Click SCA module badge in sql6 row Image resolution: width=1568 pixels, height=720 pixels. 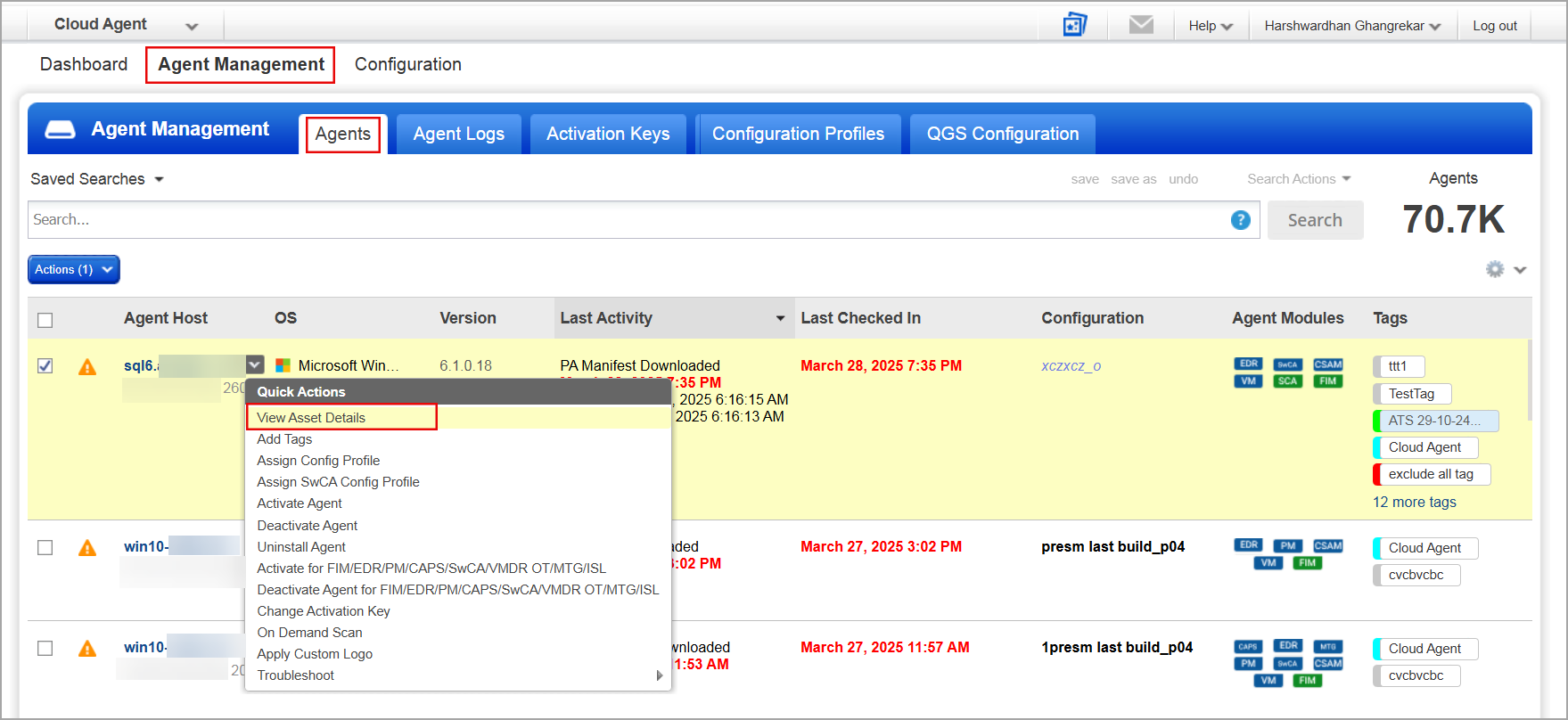(1287, 381)
